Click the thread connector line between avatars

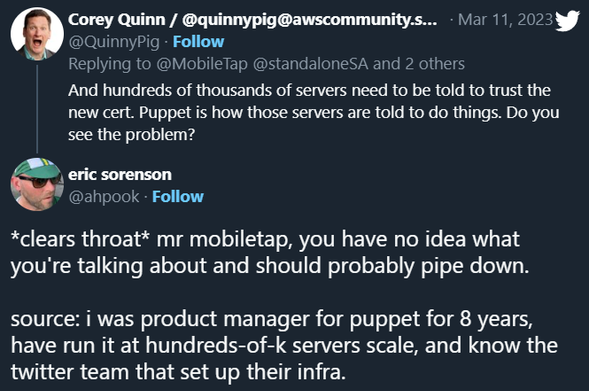point(37,109)
